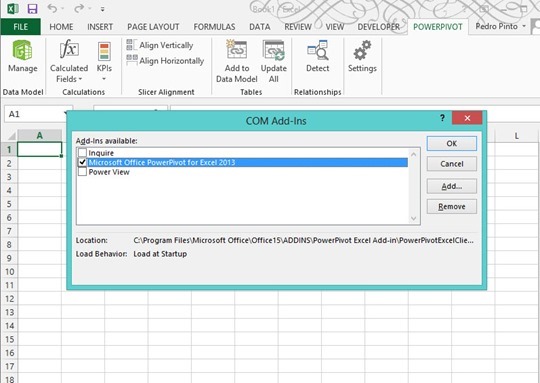Screen dimensions: 540x383
Task: Select the POWERPIVOT tab
Action: click(x=438, y=27)
